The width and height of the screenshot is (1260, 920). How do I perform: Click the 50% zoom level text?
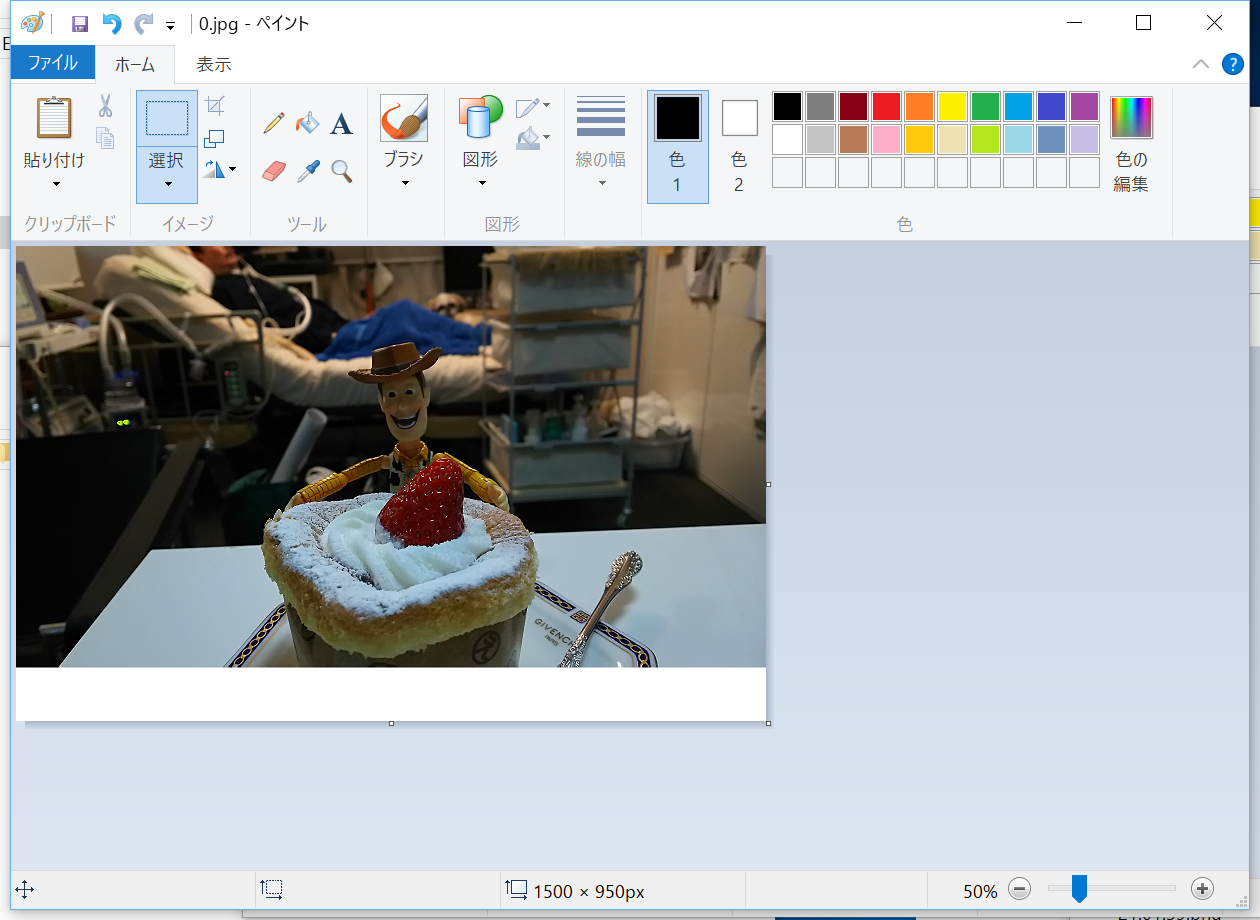980,891
